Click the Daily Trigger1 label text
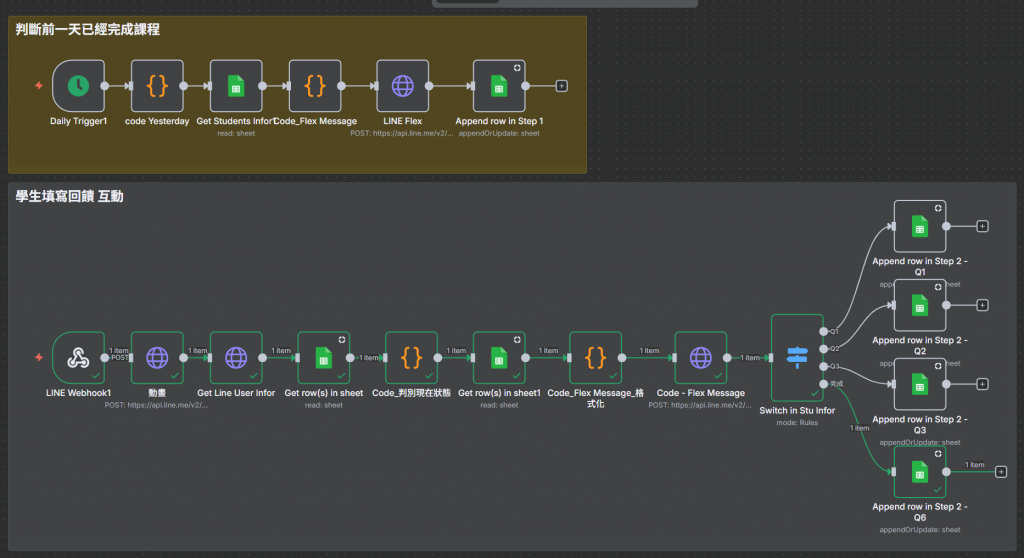Image resolution: width=1024 pixels, height=558 pixels. [x=78, y=121]
